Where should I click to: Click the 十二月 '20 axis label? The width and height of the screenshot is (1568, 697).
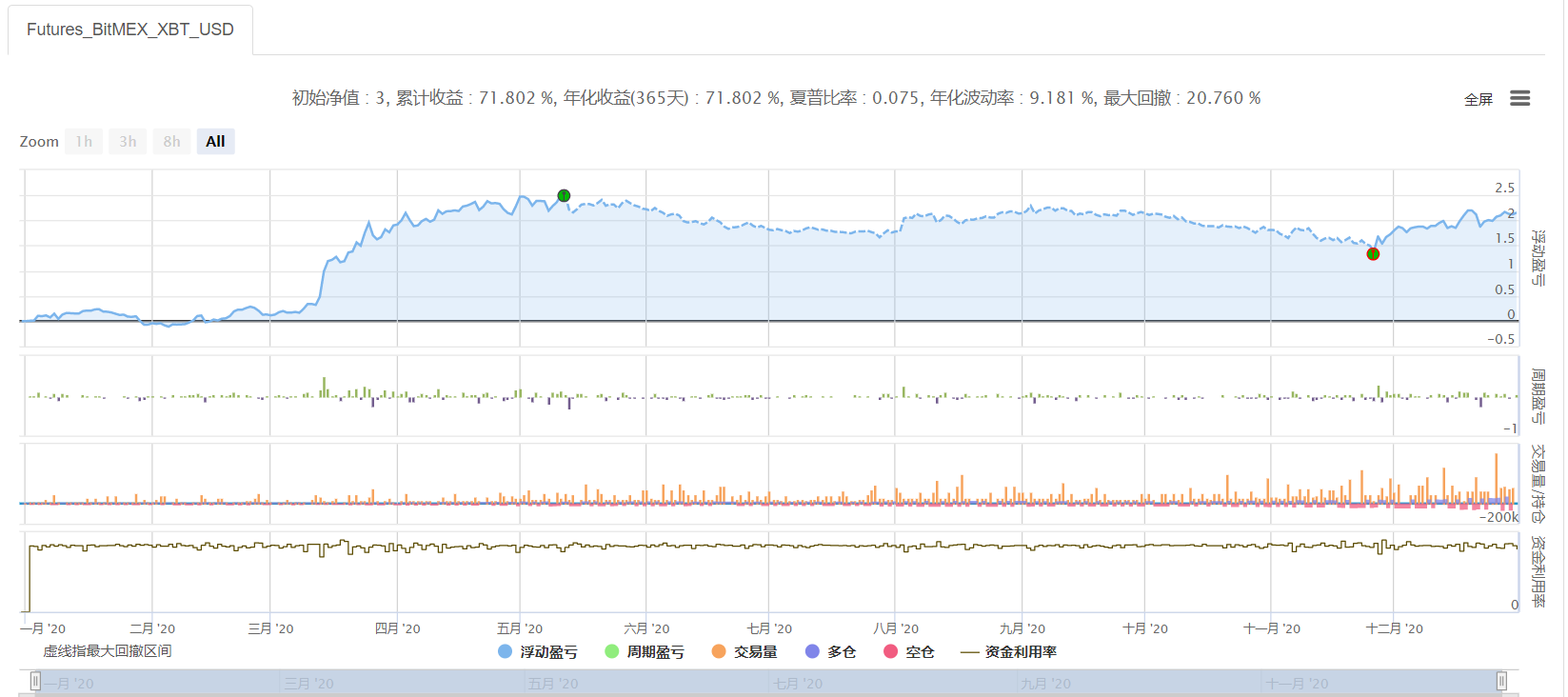click(x=1395, y=628)
